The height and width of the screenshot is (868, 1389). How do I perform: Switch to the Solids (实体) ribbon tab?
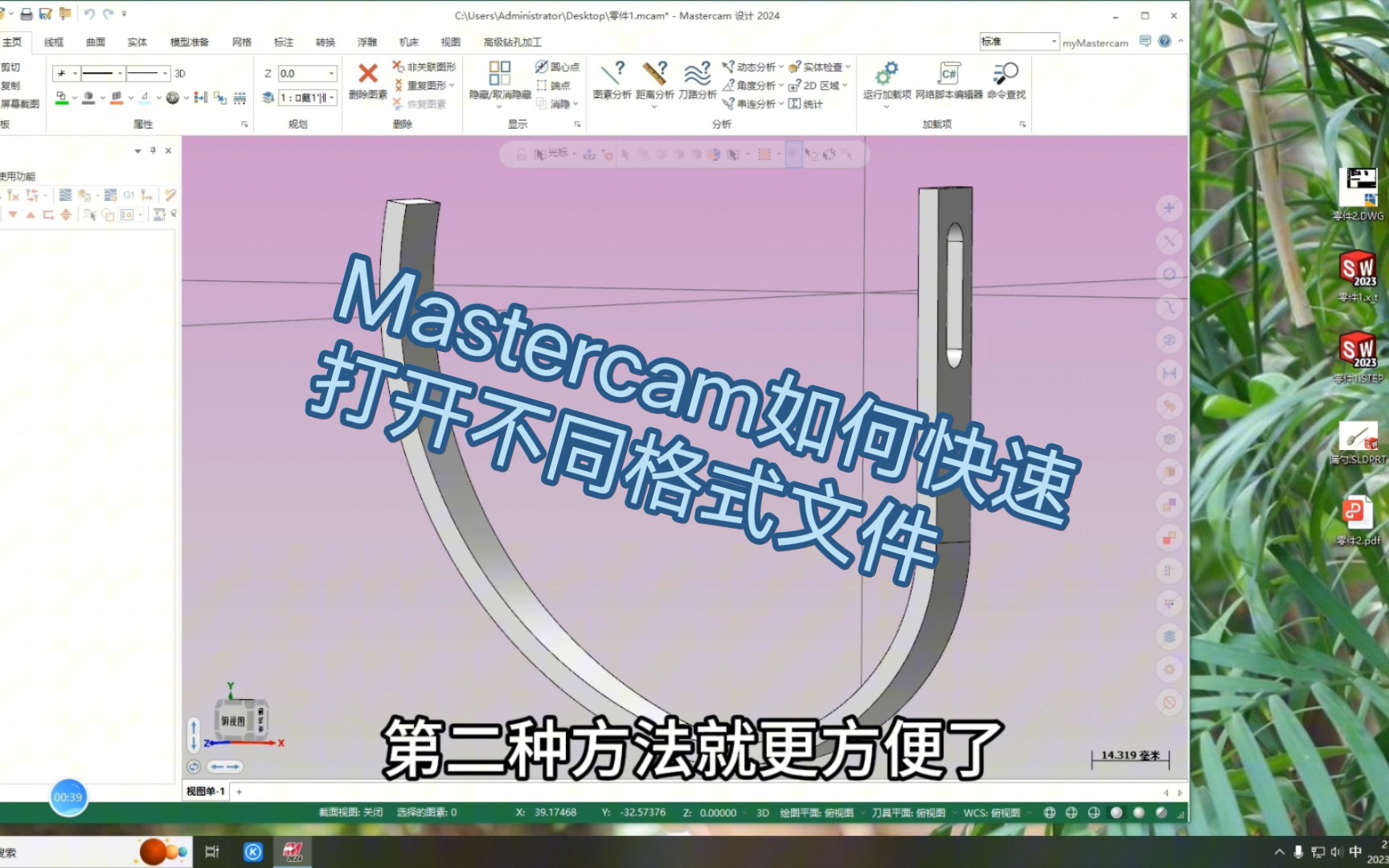(137, 42)
